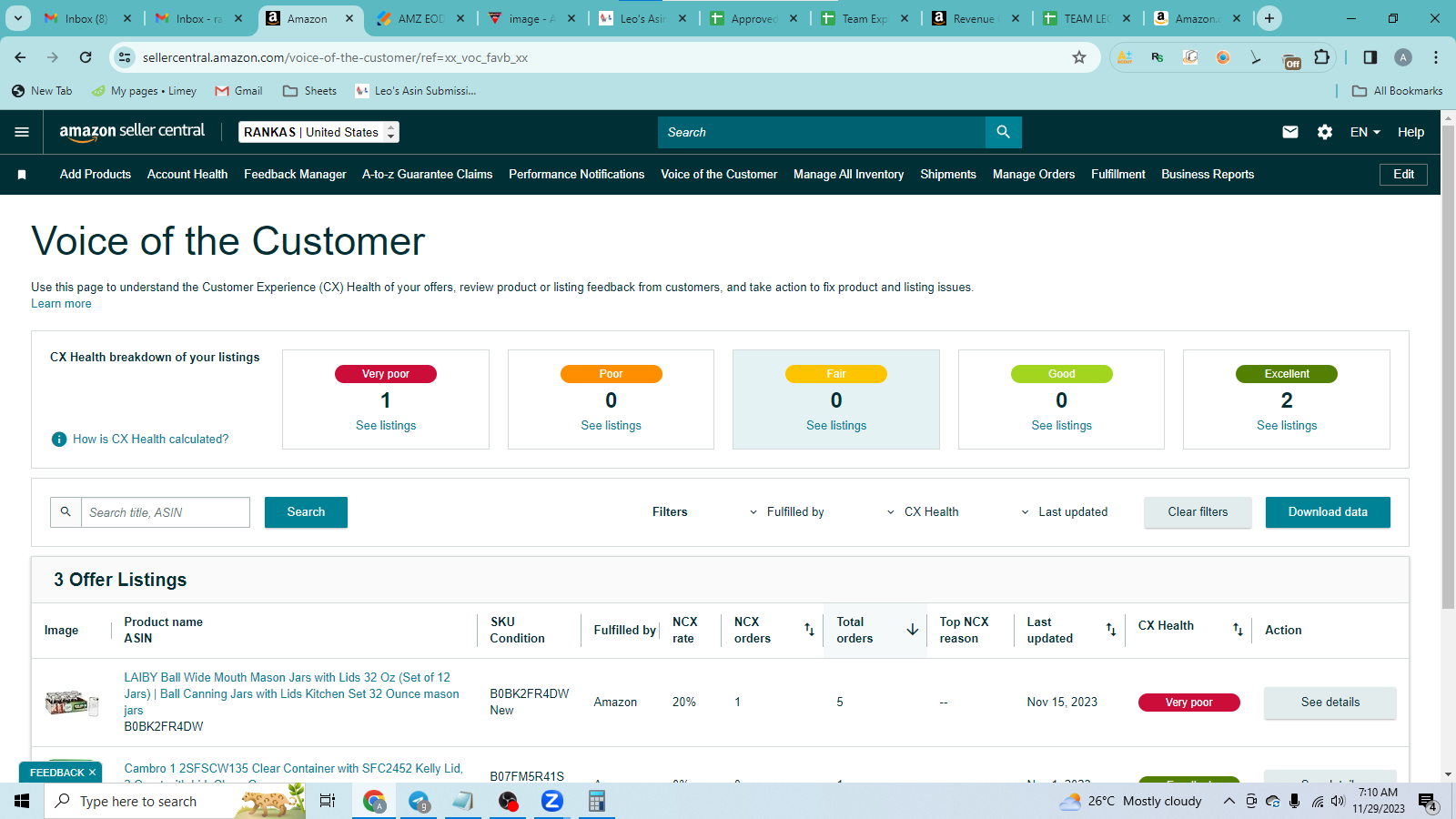View site information in the address bar
Screen dimensions: 1456x819
[x=125, y=57]
